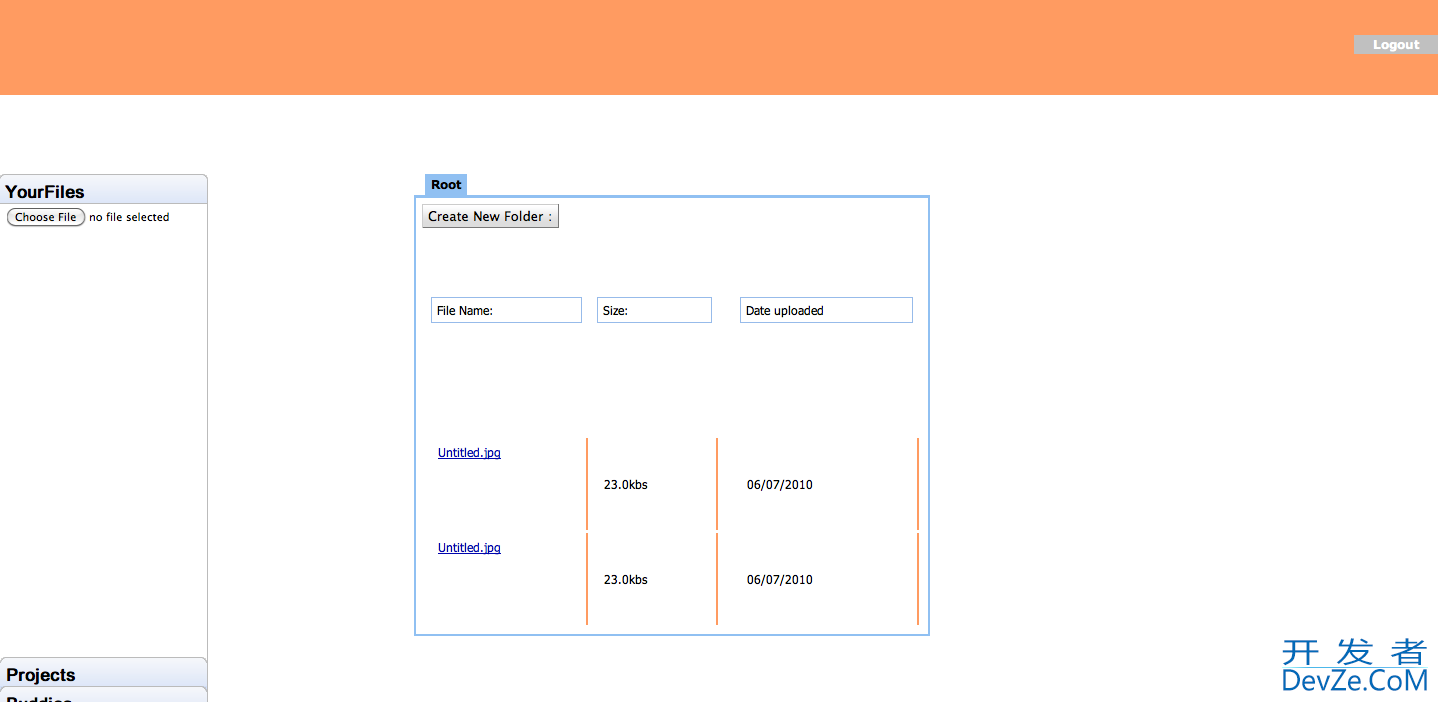Viewport: 1438px width, 702px height.
Task: Click 06/07/2010 date in second file row
Action: pyautogui.click(x=780, y=580)
